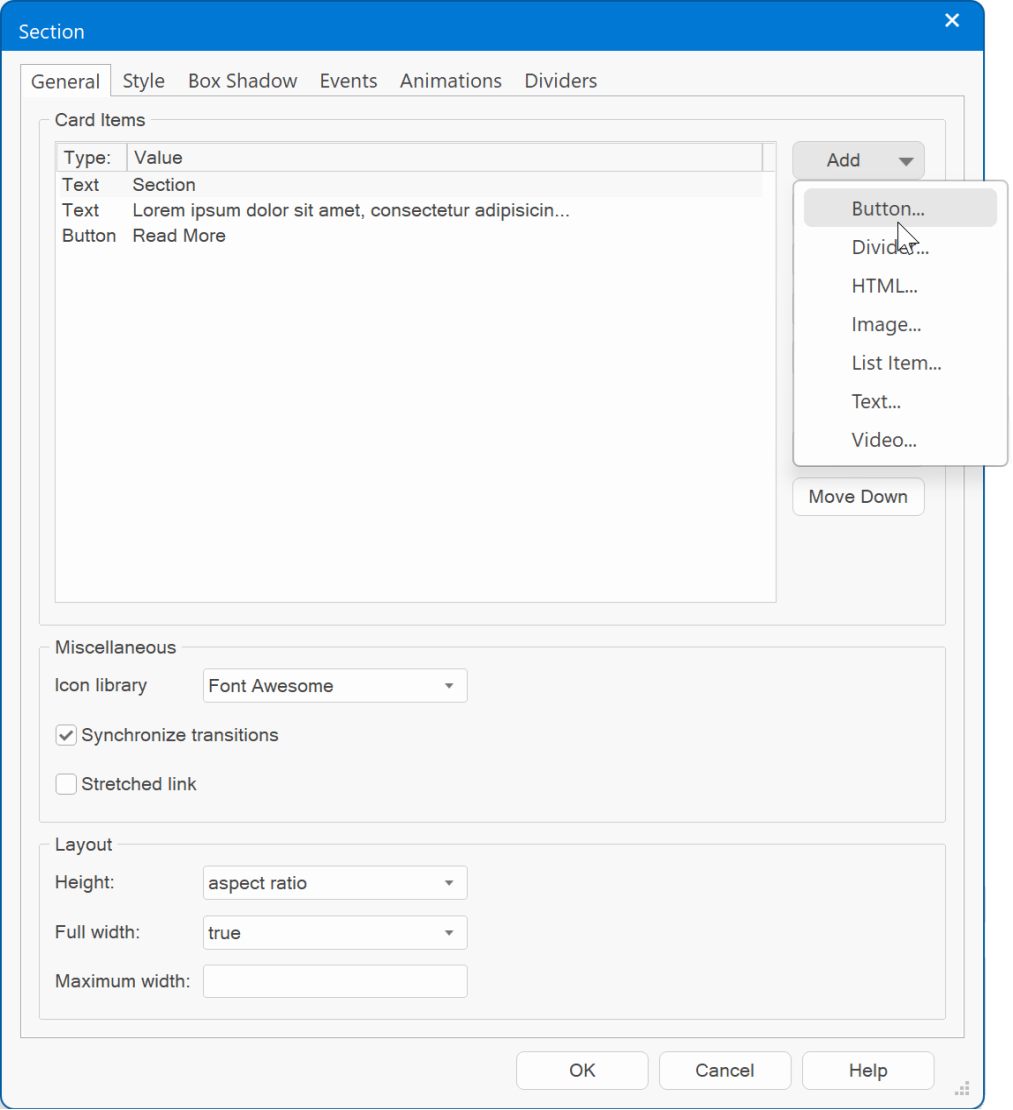This screenshot has width=1013, height=1110.
Task: Switch to the Style tab
Action: (144, 81)
